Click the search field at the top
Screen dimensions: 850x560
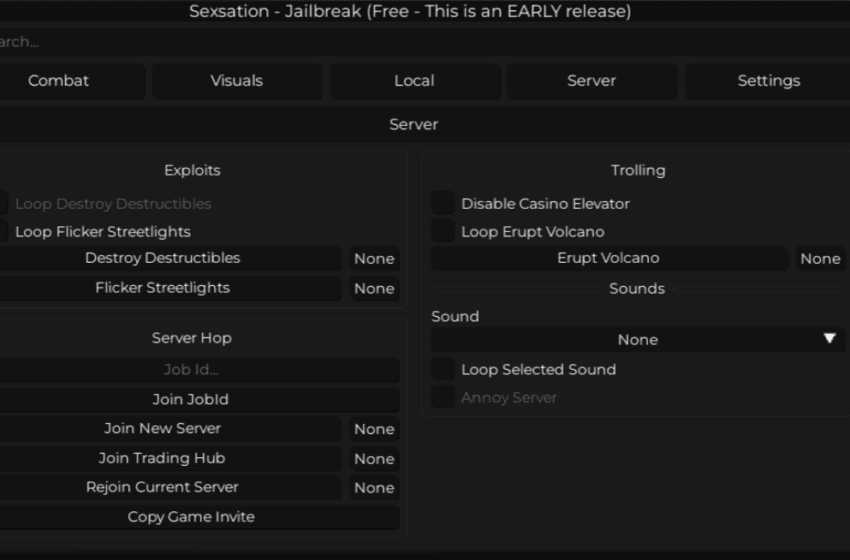pyautogui.click(x=425, y=42)
